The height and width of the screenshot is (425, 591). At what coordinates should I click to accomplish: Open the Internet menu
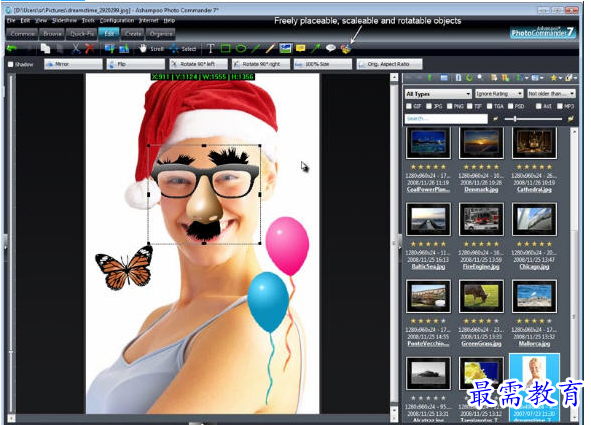[x=149, y=21]
